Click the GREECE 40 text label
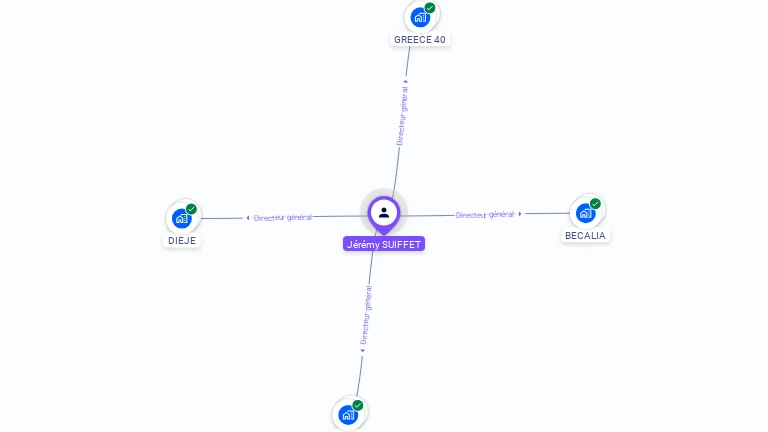The height and width of the screenshot is (432, 768). 420,40
